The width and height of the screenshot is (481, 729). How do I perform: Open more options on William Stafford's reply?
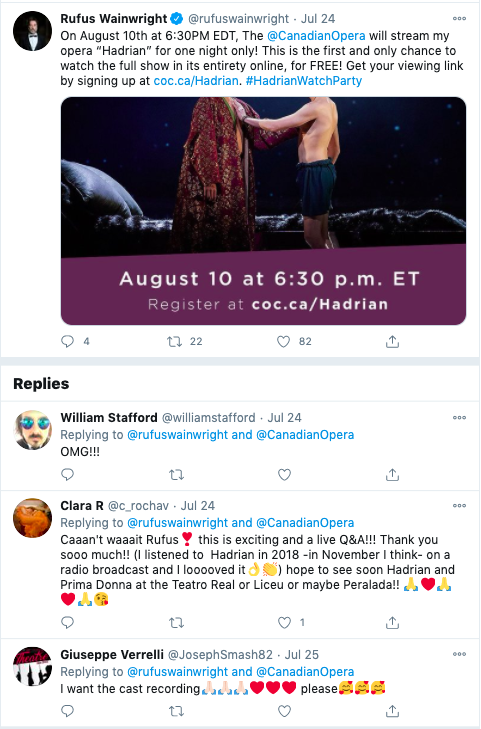[459, 418]
